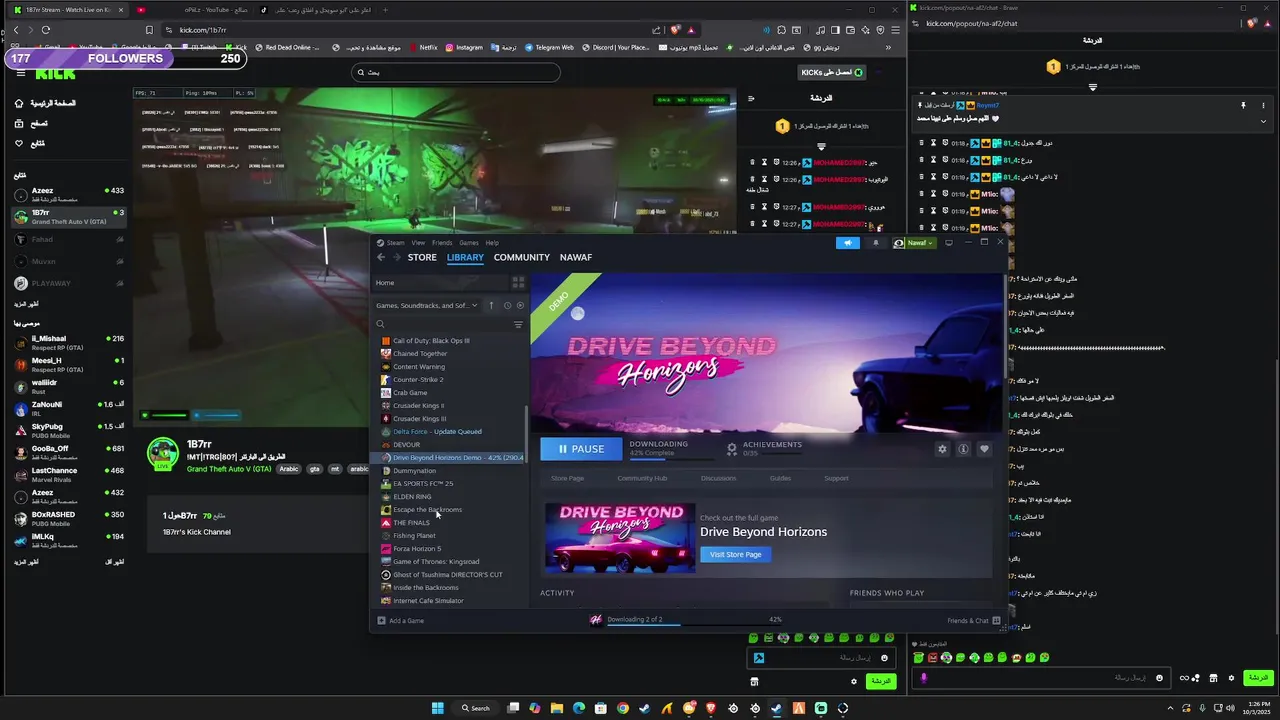Add Drive Beyond Horizons to favorites heart

point(984,449)
